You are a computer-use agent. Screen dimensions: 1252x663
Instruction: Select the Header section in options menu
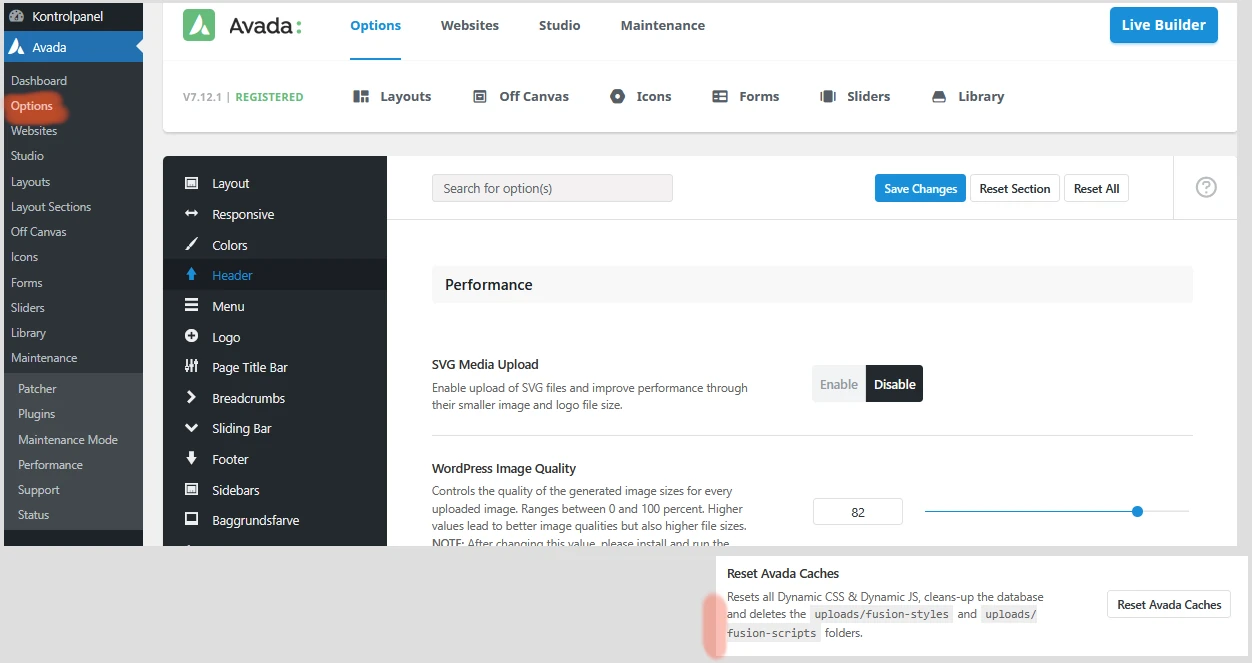click(x=275, y=275)
